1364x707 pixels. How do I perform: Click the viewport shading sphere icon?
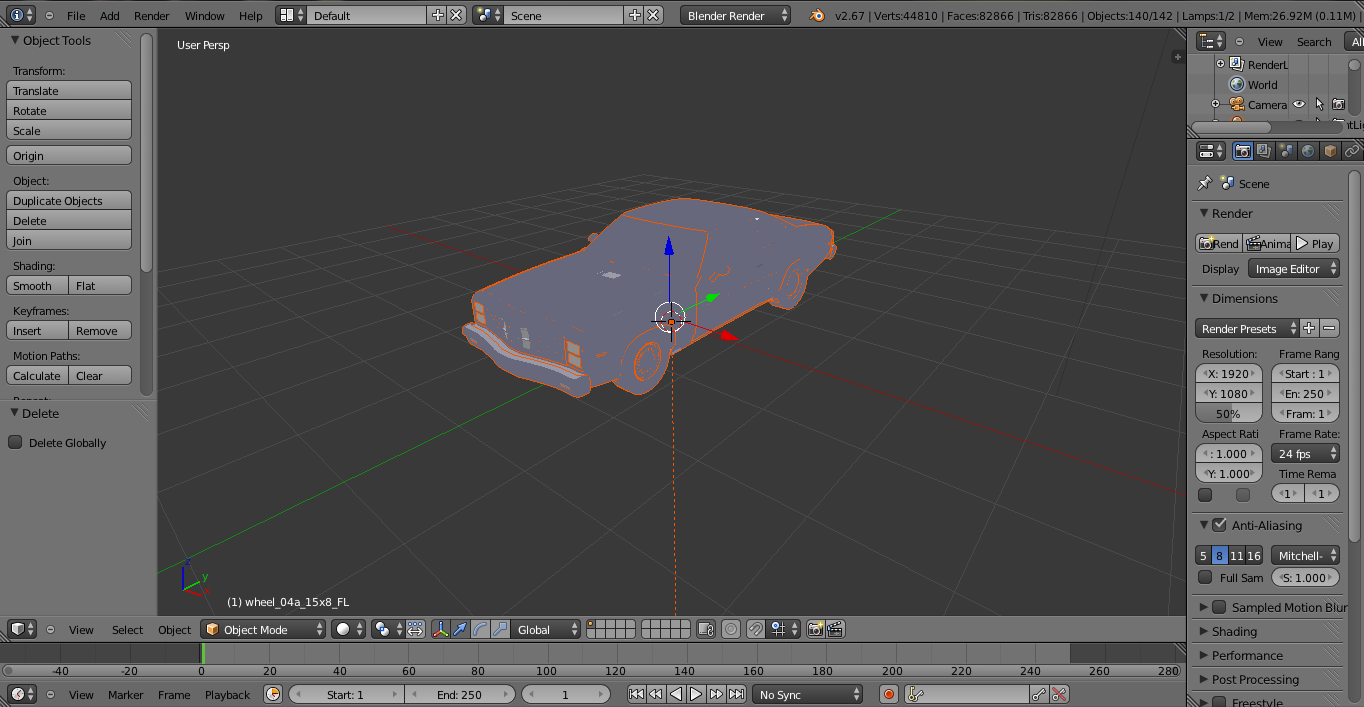[349, 629]
